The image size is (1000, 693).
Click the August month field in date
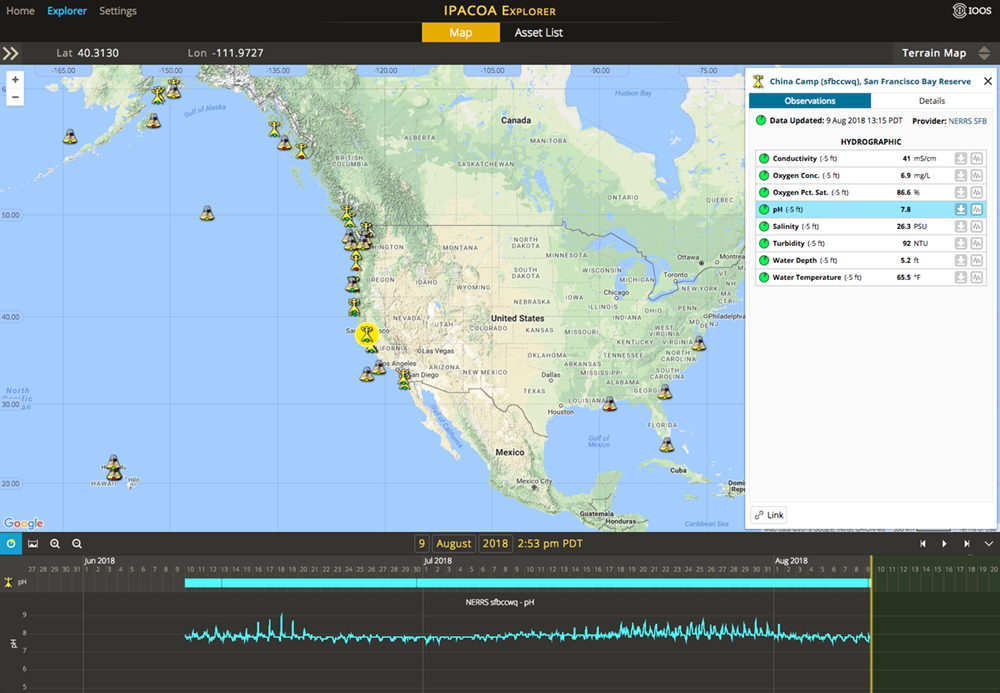(x=453, y=543)
